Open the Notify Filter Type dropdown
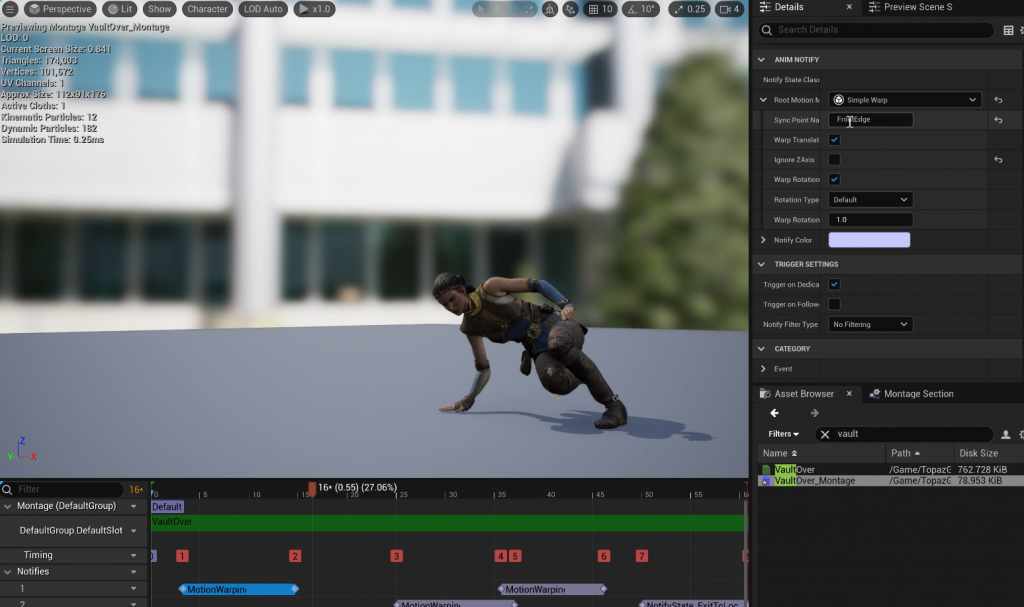The width and height of the screenshot is (1024, 607). [x=870, y=324]
